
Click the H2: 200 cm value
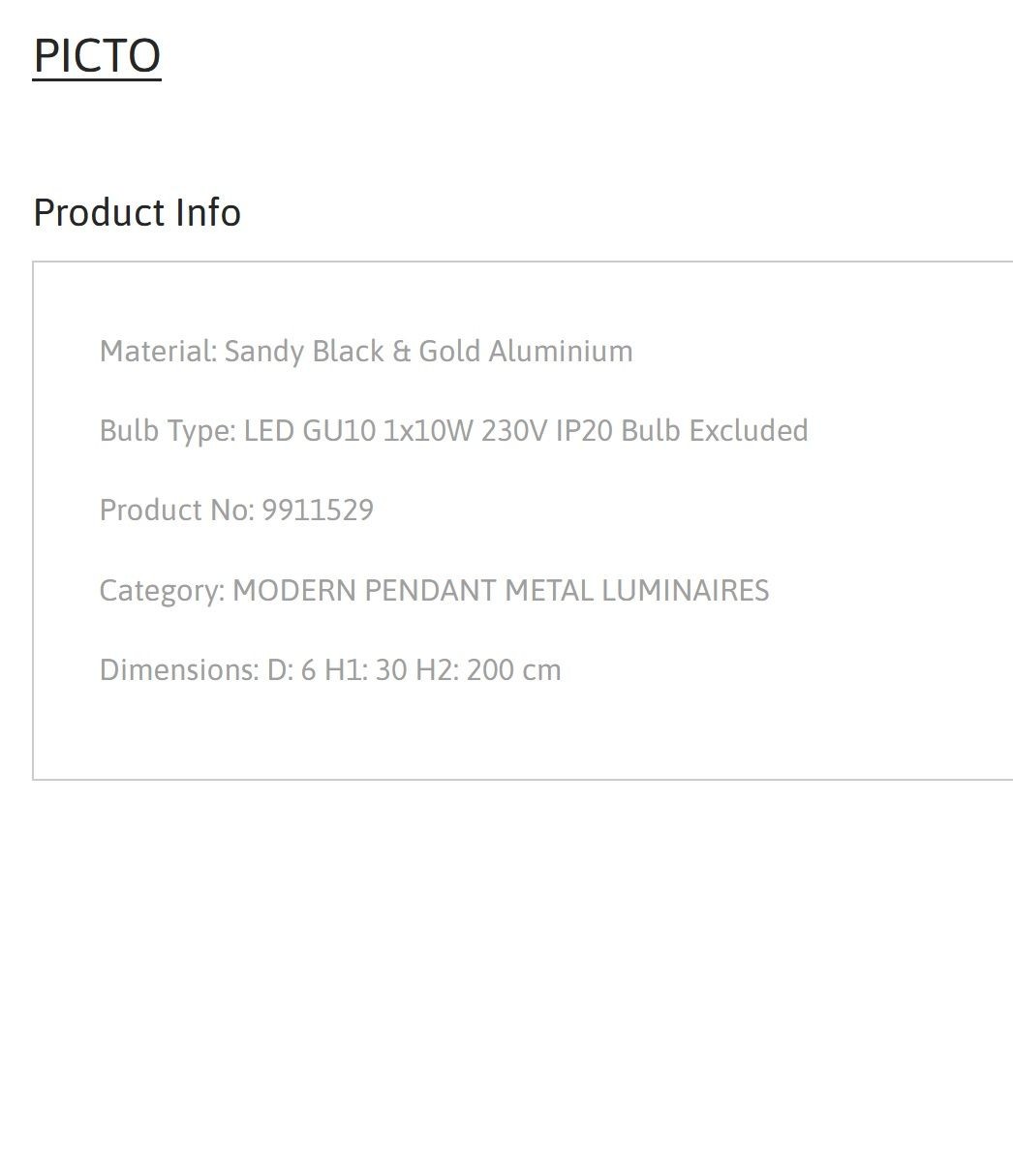click(x=488, y=670)
